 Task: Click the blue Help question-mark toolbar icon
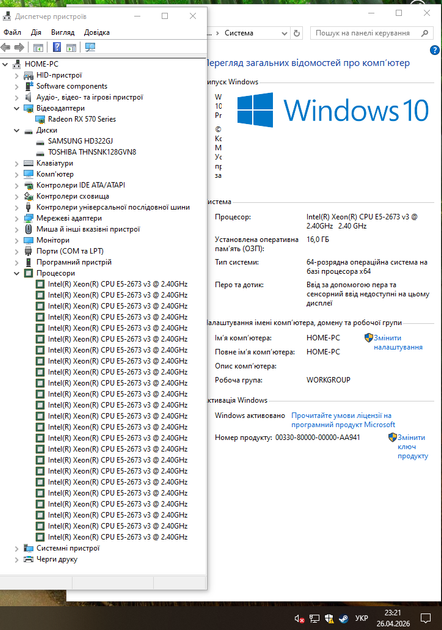point(57,47)
